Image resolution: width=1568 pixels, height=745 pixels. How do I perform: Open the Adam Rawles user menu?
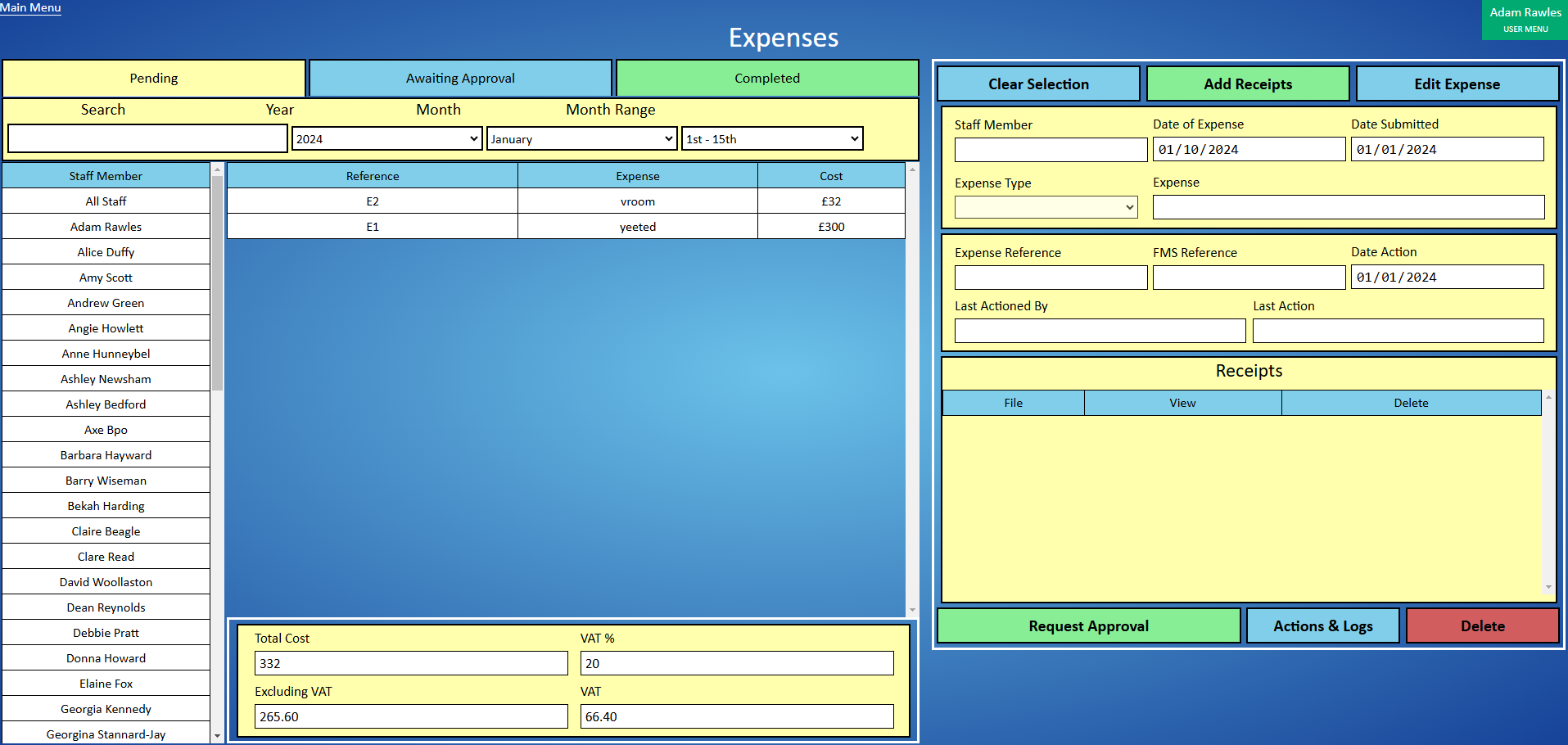pyautogui.click(x=1526, y=20)
